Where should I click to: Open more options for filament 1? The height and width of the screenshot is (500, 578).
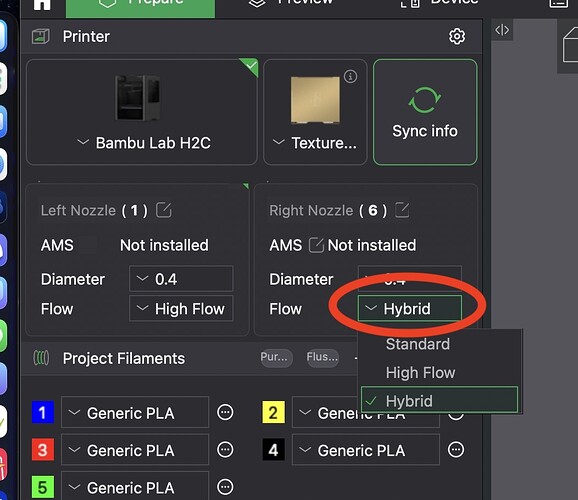225,412
